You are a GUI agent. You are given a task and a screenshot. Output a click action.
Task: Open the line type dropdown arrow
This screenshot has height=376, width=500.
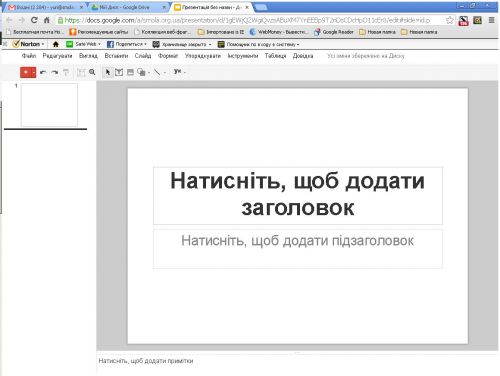(x=165, y=72)
